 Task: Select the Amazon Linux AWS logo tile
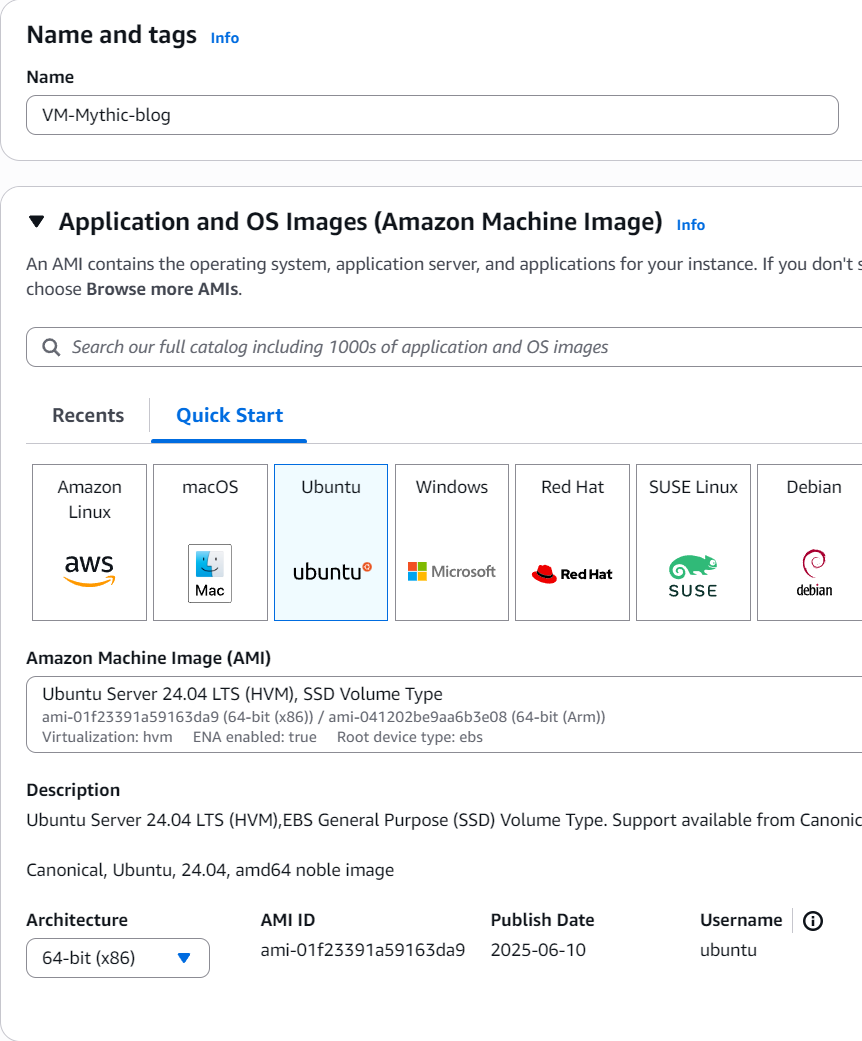coord(89,542)
